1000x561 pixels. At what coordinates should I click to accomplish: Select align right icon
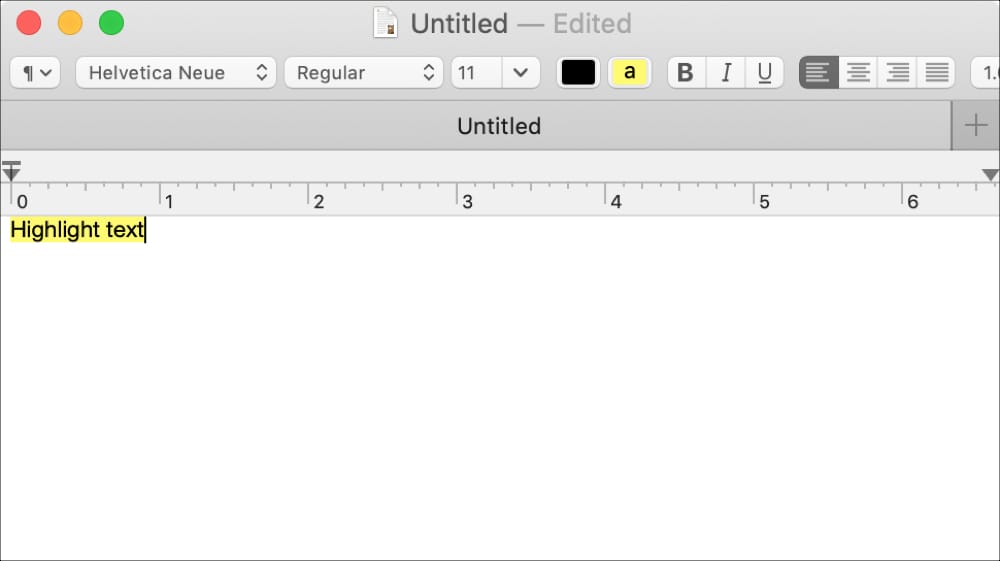(897, 73)
